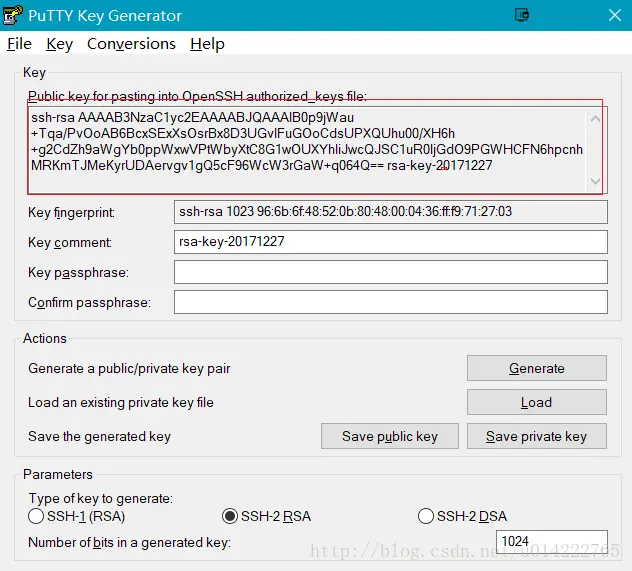Click the 'Save the generated key' text

(x=100, y=436)
